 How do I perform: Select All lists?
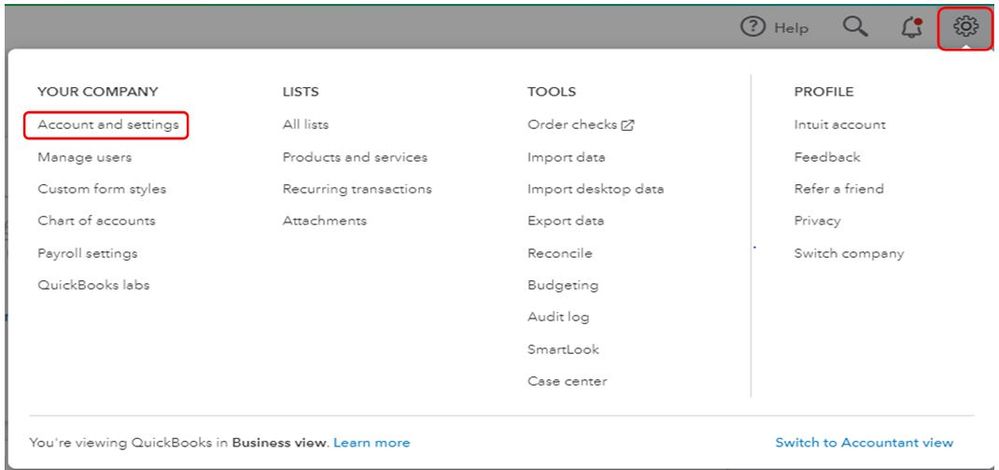click(x=305, y=125)
